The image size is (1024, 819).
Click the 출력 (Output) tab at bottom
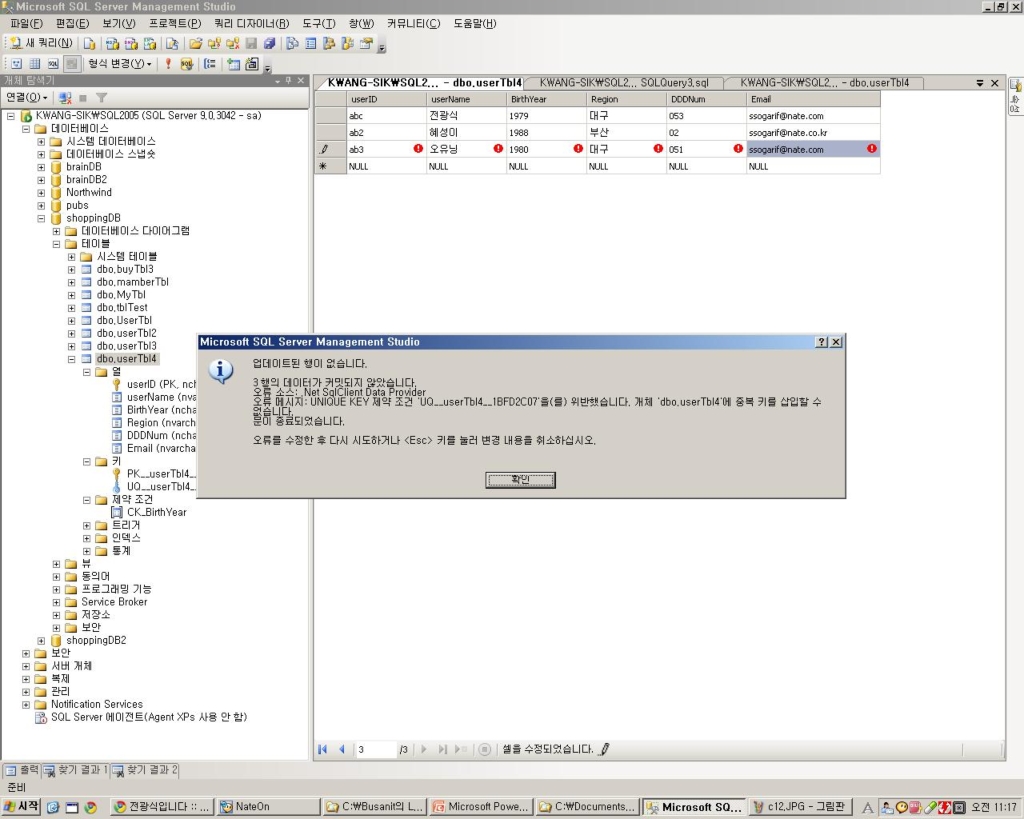pyautogui.click(x=22, y=770)
